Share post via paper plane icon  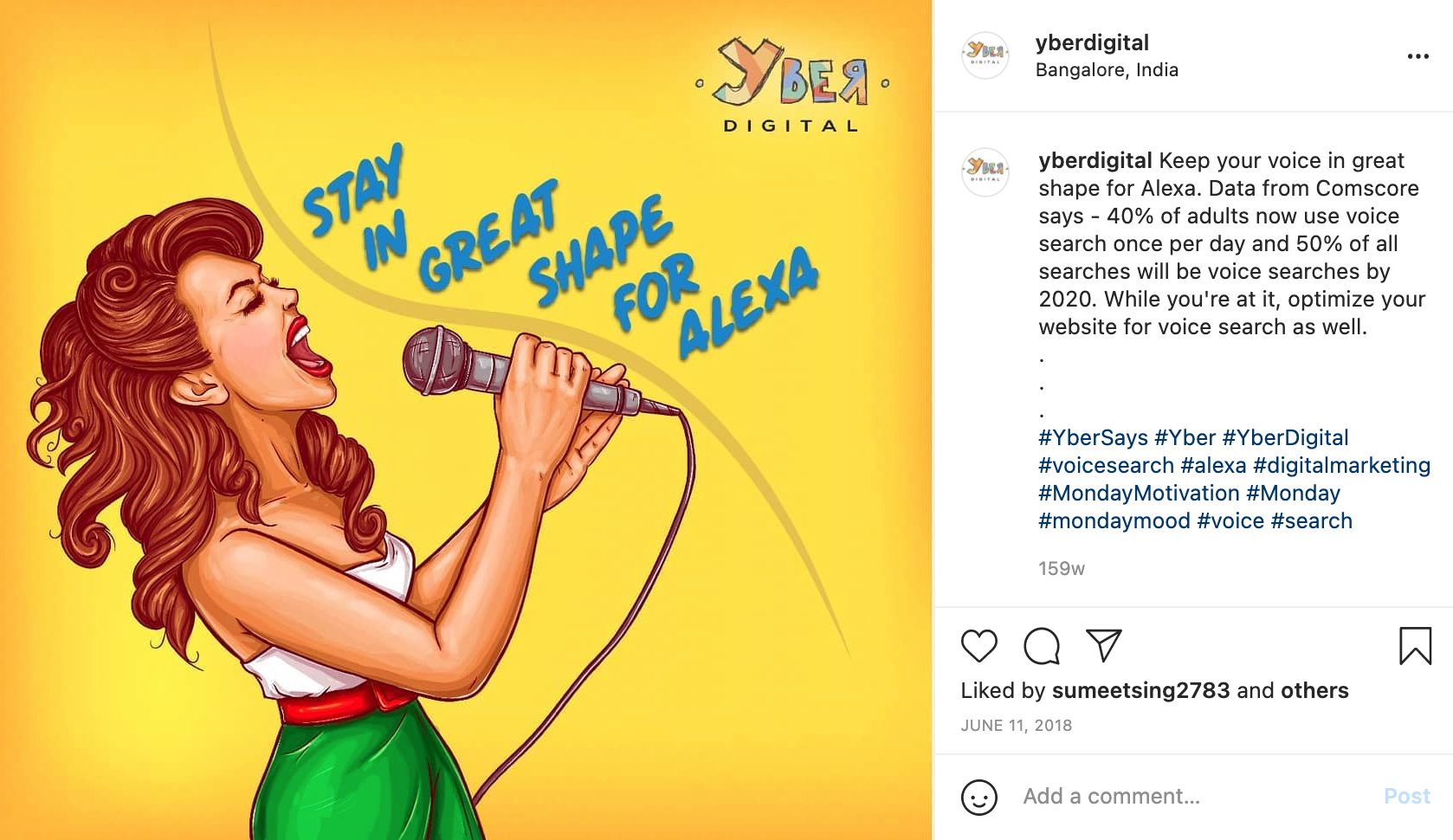coord(1104,645)
